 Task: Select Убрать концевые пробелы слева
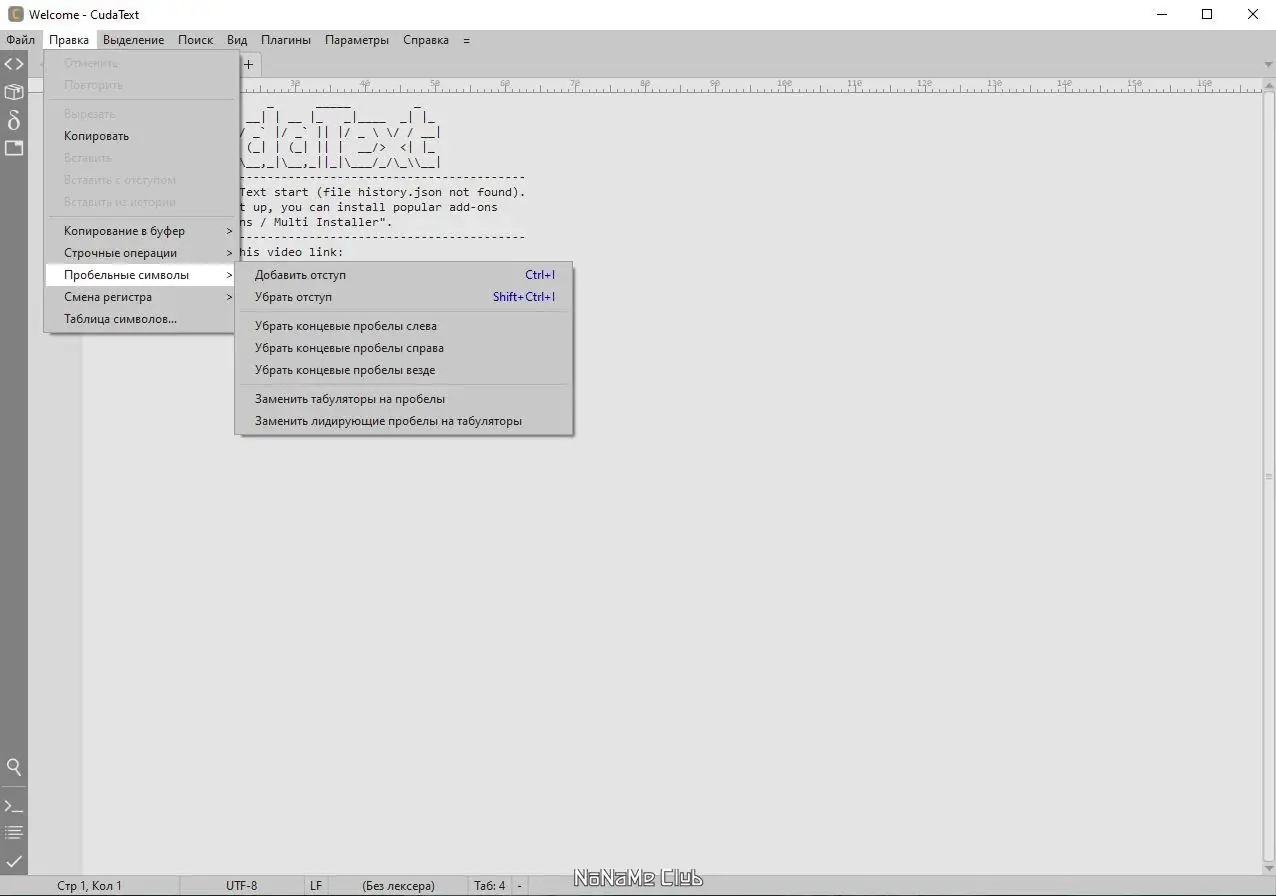[x=404, y=326]
